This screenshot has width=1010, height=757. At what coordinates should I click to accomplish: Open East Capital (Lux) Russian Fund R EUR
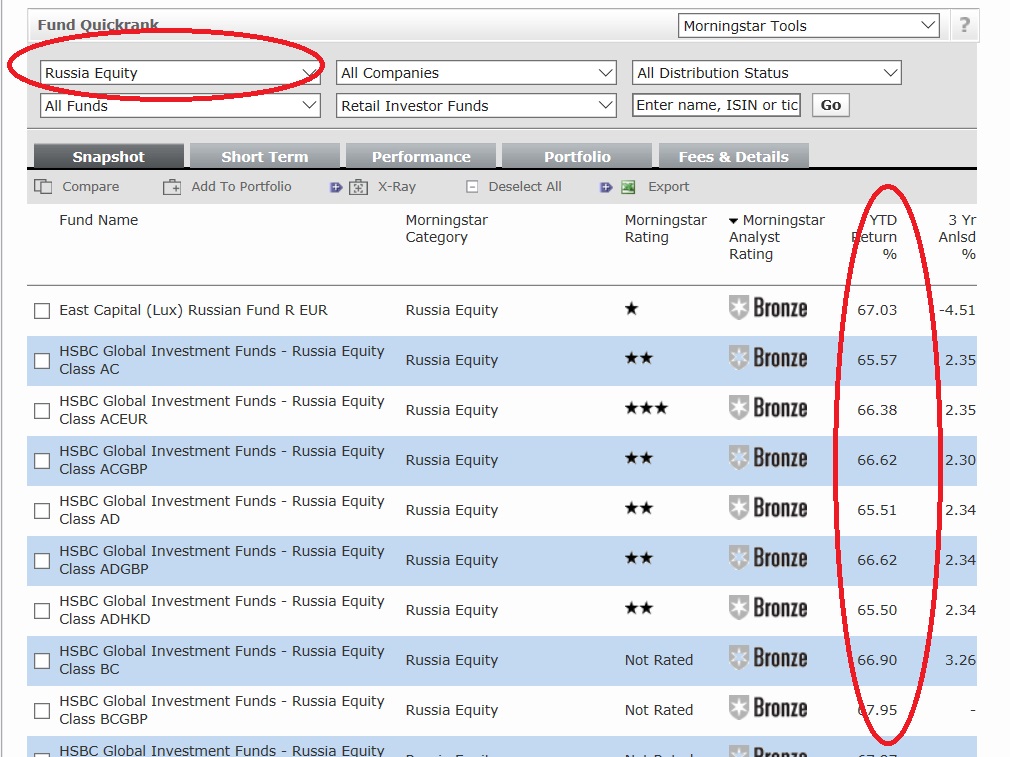pyautogui.click(x=193, y=310)
